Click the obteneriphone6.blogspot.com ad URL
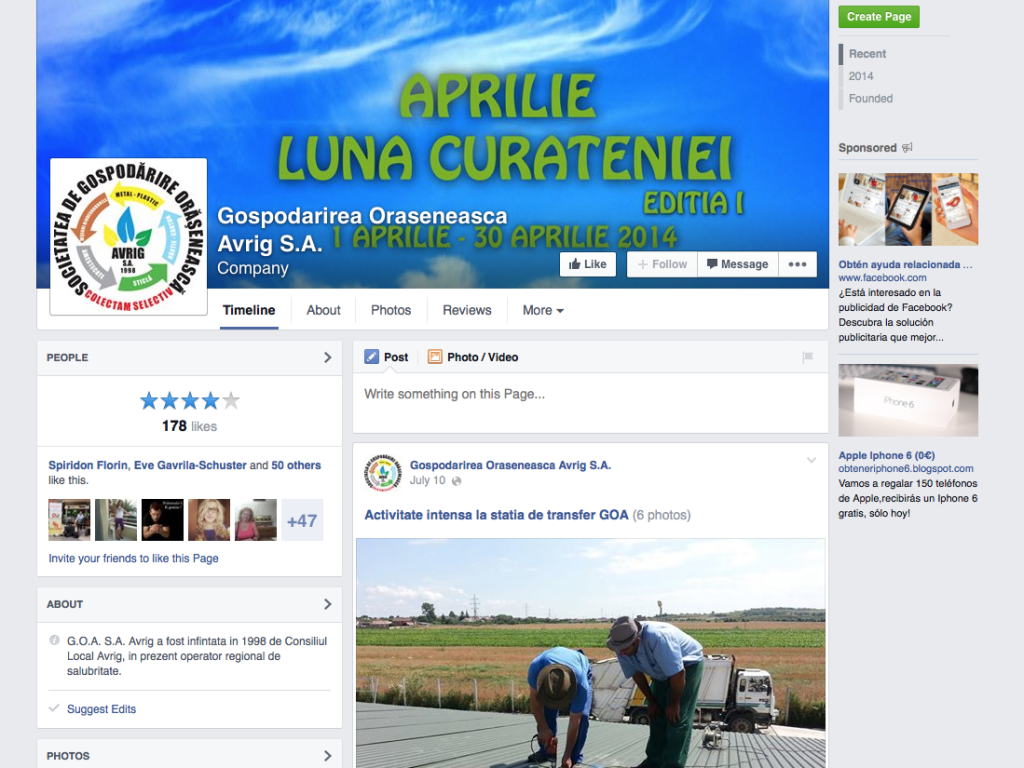1024x768 pixels. 906,468
